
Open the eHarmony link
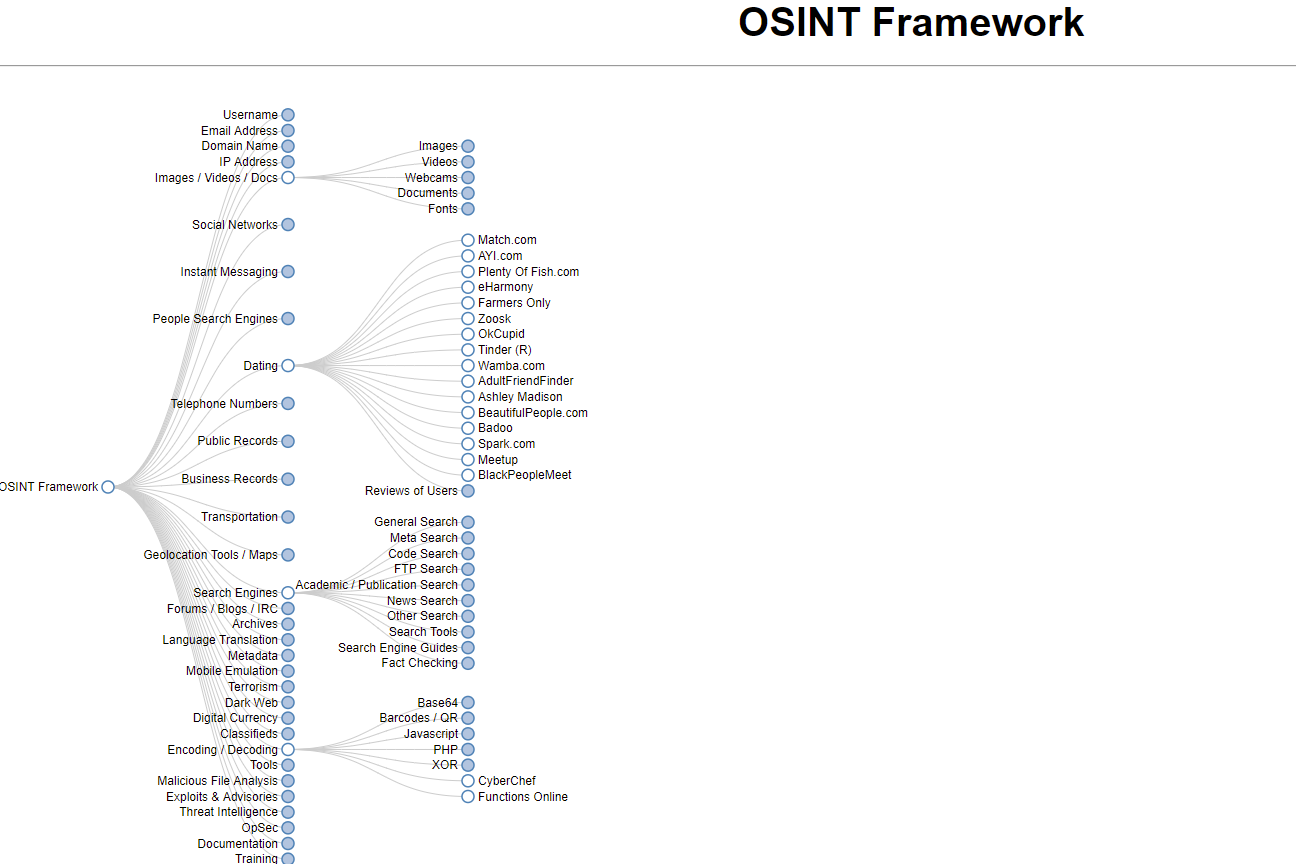(x=505, y=287)
